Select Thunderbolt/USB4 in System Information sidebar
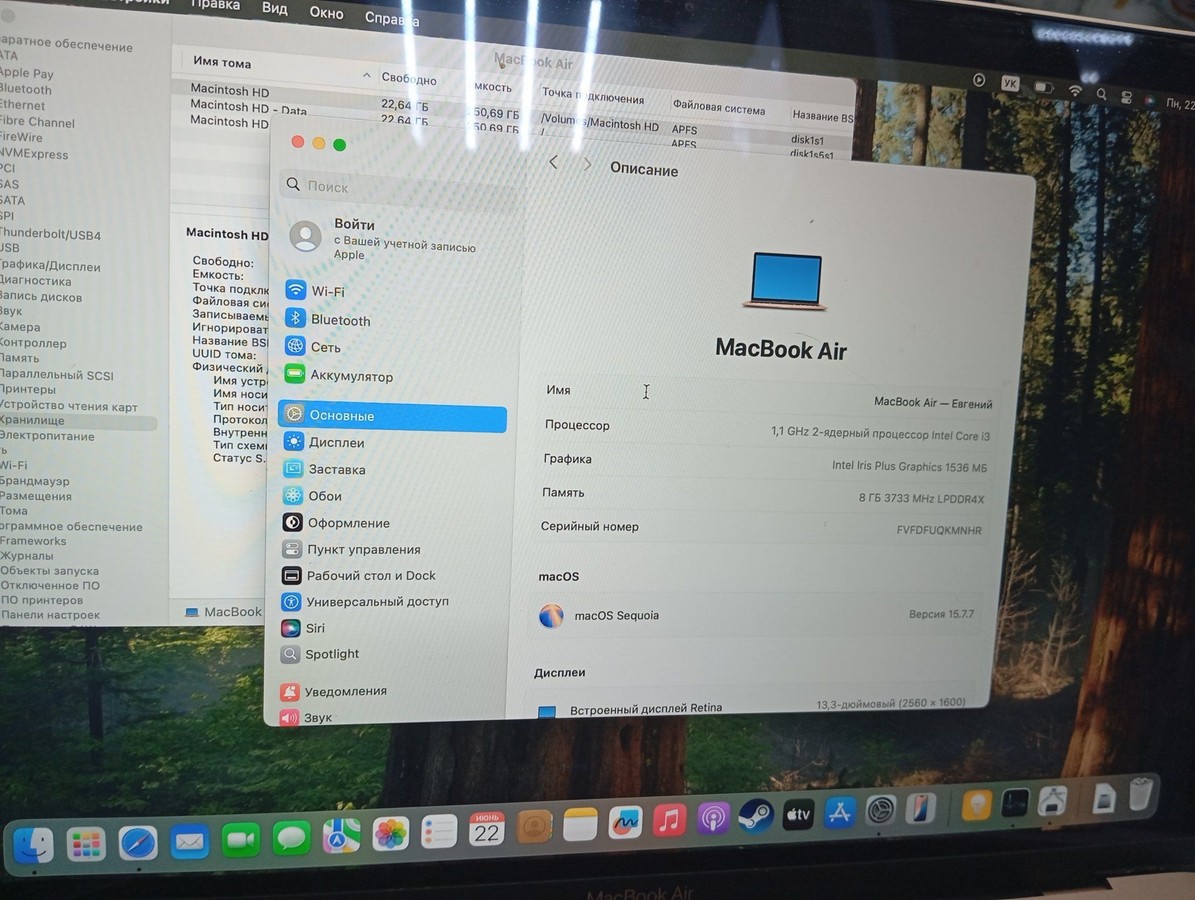This screenshot has height=900, width=1195. click(50, 235)
